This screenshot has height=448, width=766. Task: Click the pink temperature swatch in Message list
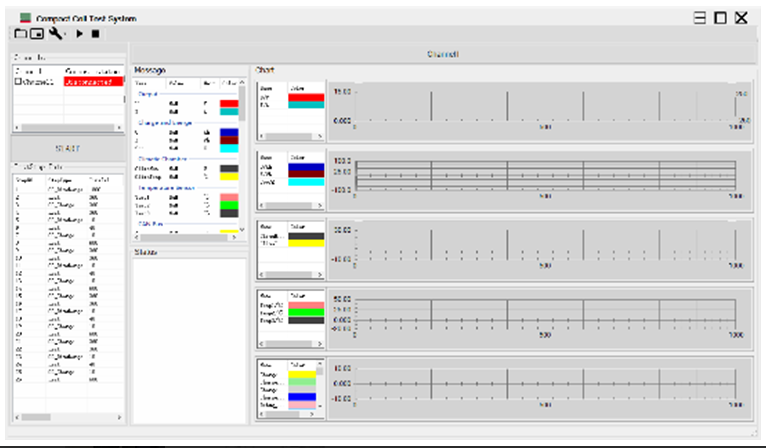click(x=229, y=197)
